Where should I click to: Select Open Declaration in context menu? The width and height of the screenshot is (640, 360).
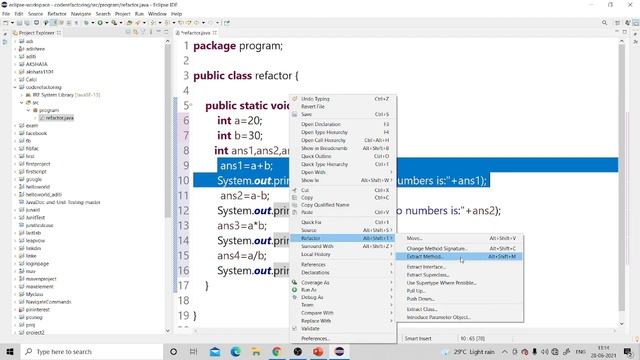pyautogui.click(x=342, y=124)
